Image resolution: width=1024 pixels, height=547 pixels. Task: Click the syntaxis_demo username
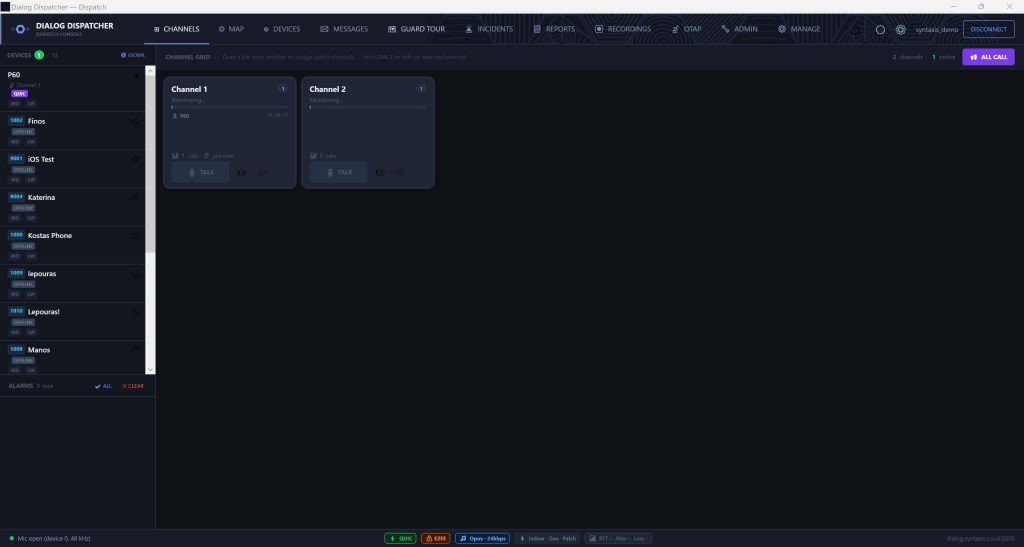(x=936, y=30)
